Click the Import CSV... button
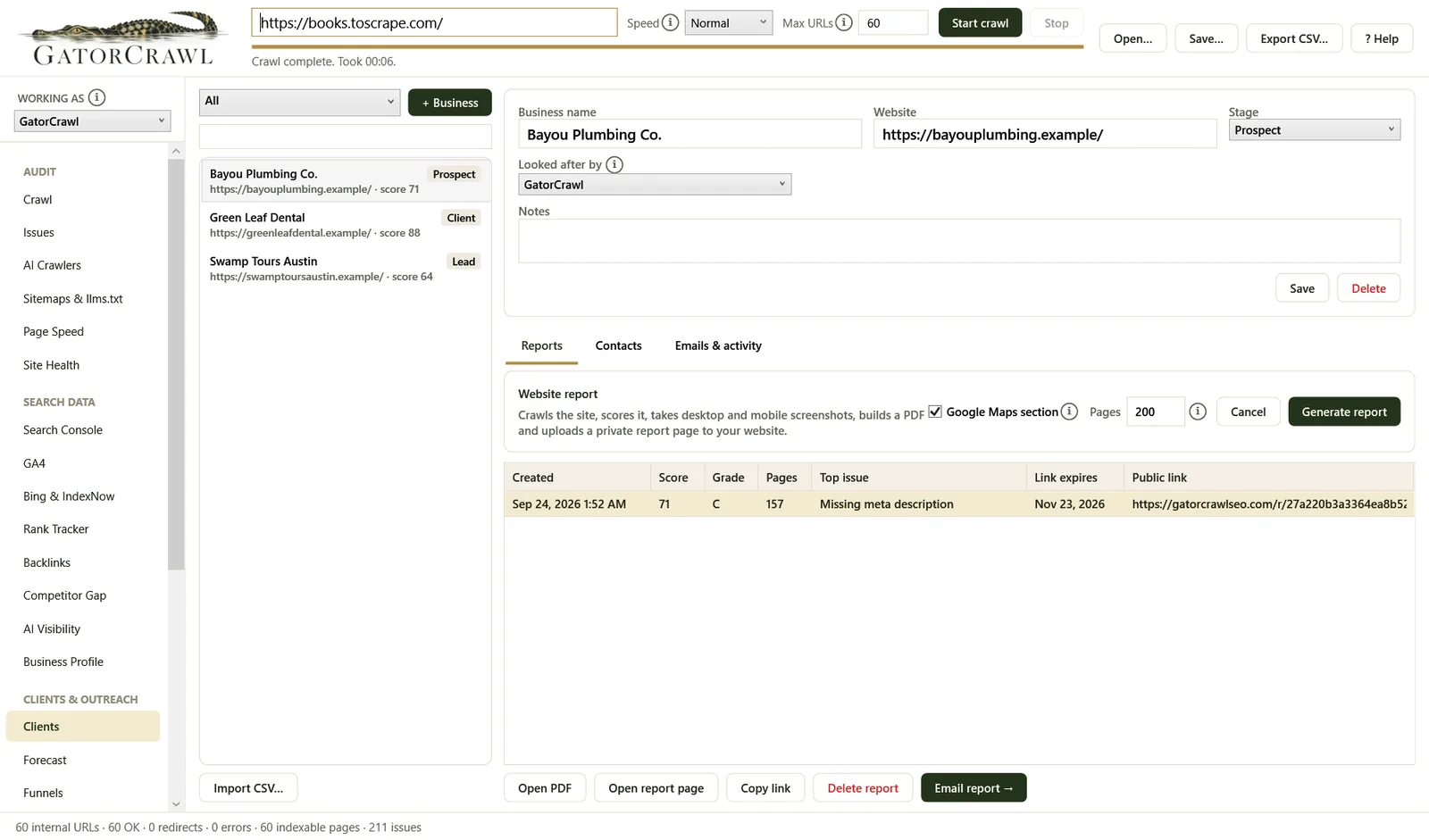The width and height of the screenshot is (1429, 840). 248,788
